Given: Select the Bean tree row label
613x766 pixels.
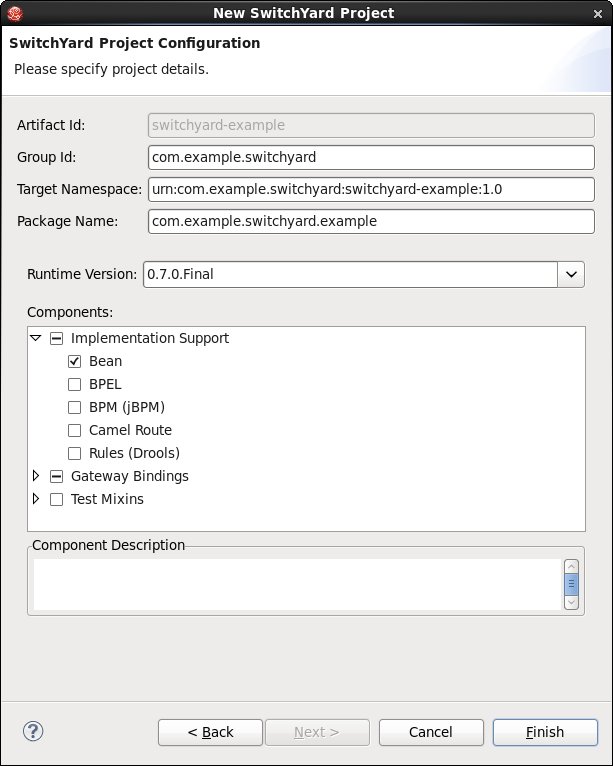Looking at the screenshot, I should (x=106, y=362).
